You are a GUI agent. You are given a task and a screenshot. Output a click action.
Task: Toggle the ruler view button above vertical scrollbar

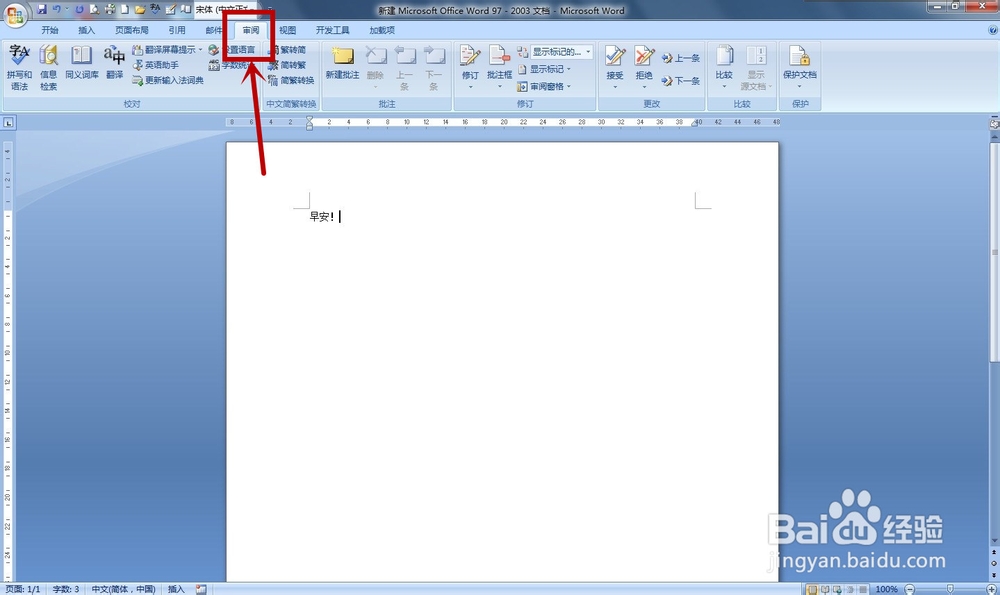[x=994, y=123]
